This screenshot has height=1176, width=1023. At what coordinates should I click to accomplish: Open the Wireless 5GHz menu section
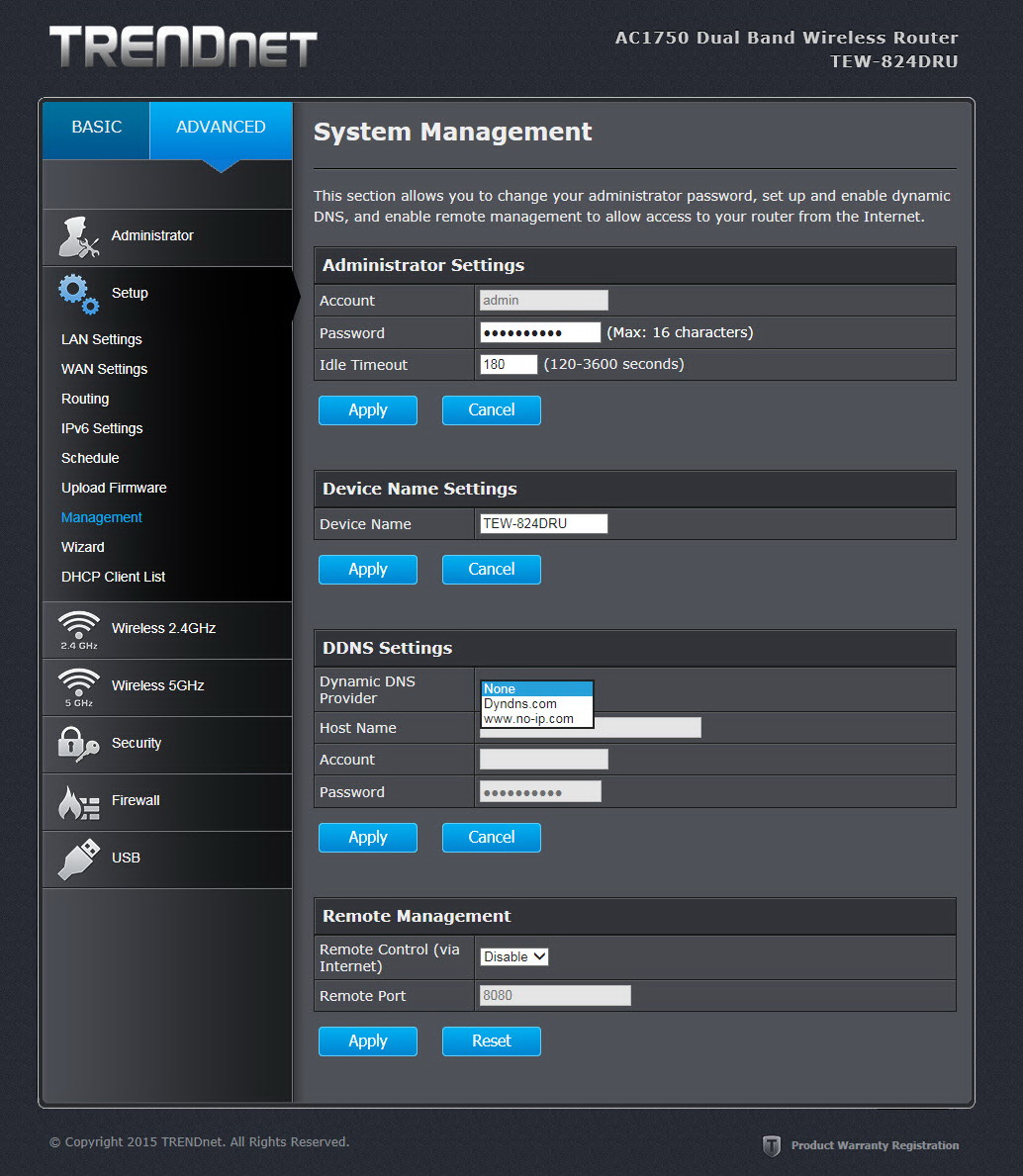click(167, 687)
